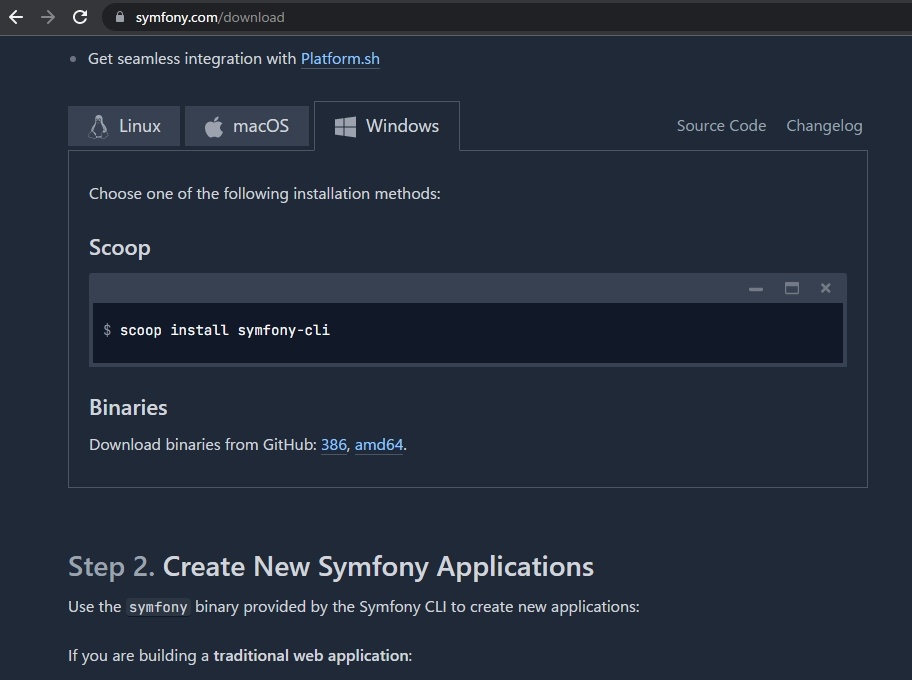Screen dimensions: 912x680
Task: Click the browser forward arrow
Action: [48, 17]
